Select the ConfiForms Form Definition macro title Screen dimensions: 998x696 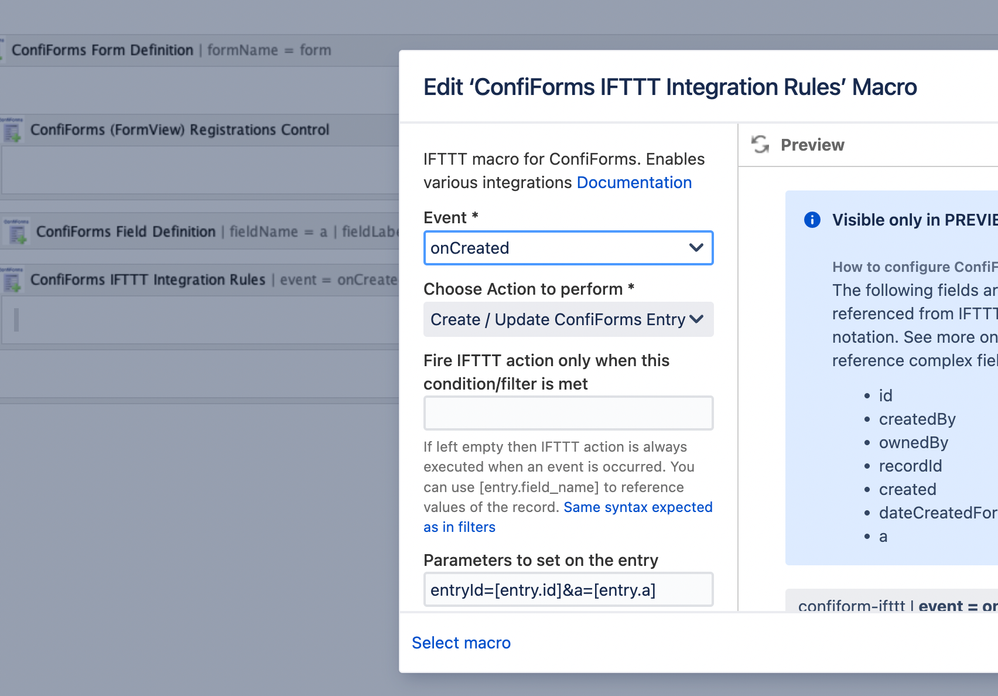coord(103,50)
